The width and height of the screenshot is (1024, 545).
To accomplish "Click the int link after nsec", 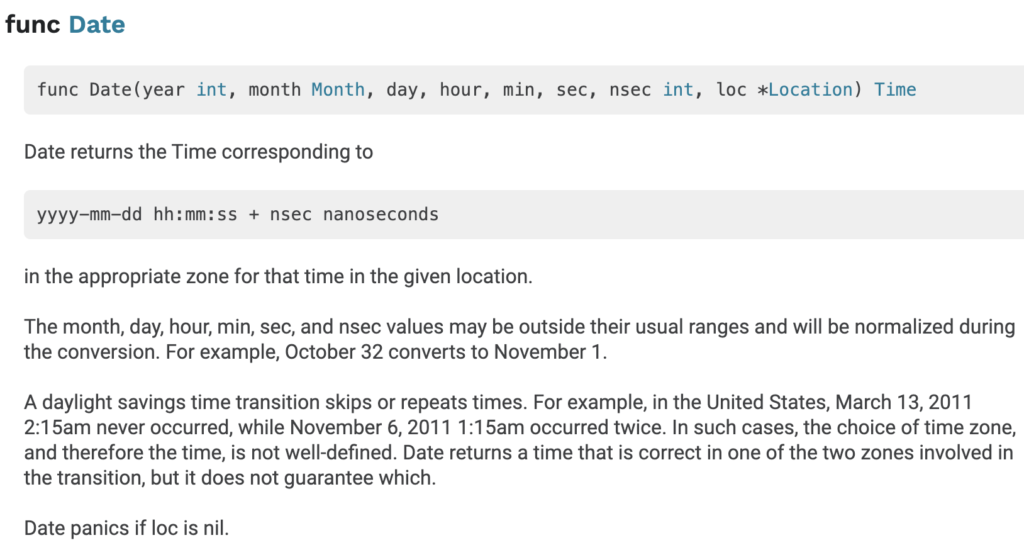I will click(678, 90).
